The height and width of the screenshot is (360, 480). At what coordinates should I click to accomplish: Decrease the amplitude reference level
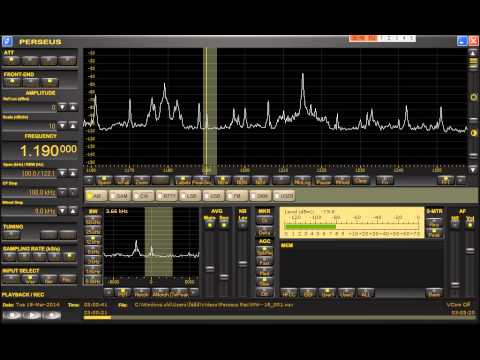[x=62, y=107]
